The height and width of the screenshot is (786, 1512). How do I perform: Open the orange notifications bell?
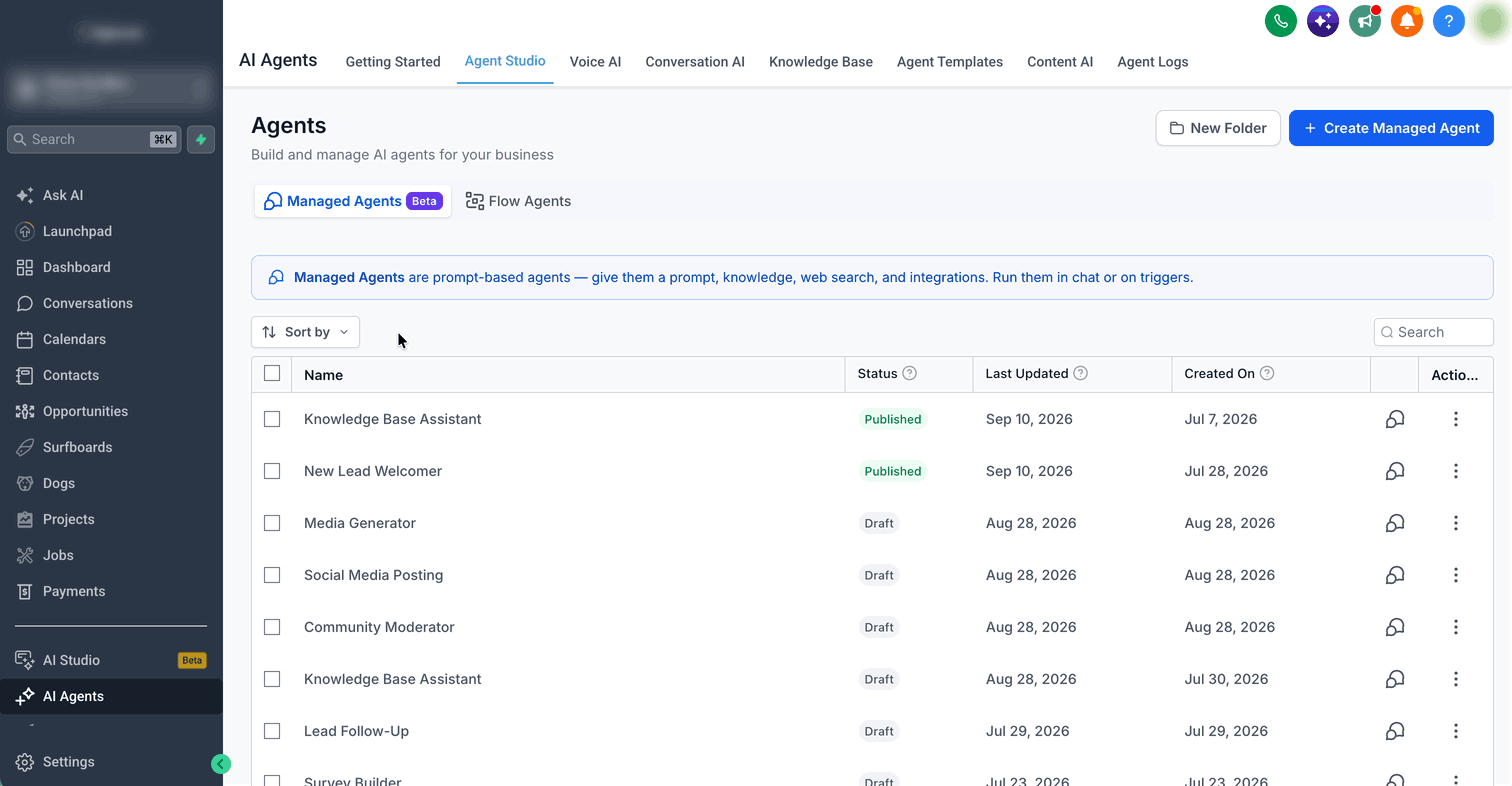coord(1407,21)
